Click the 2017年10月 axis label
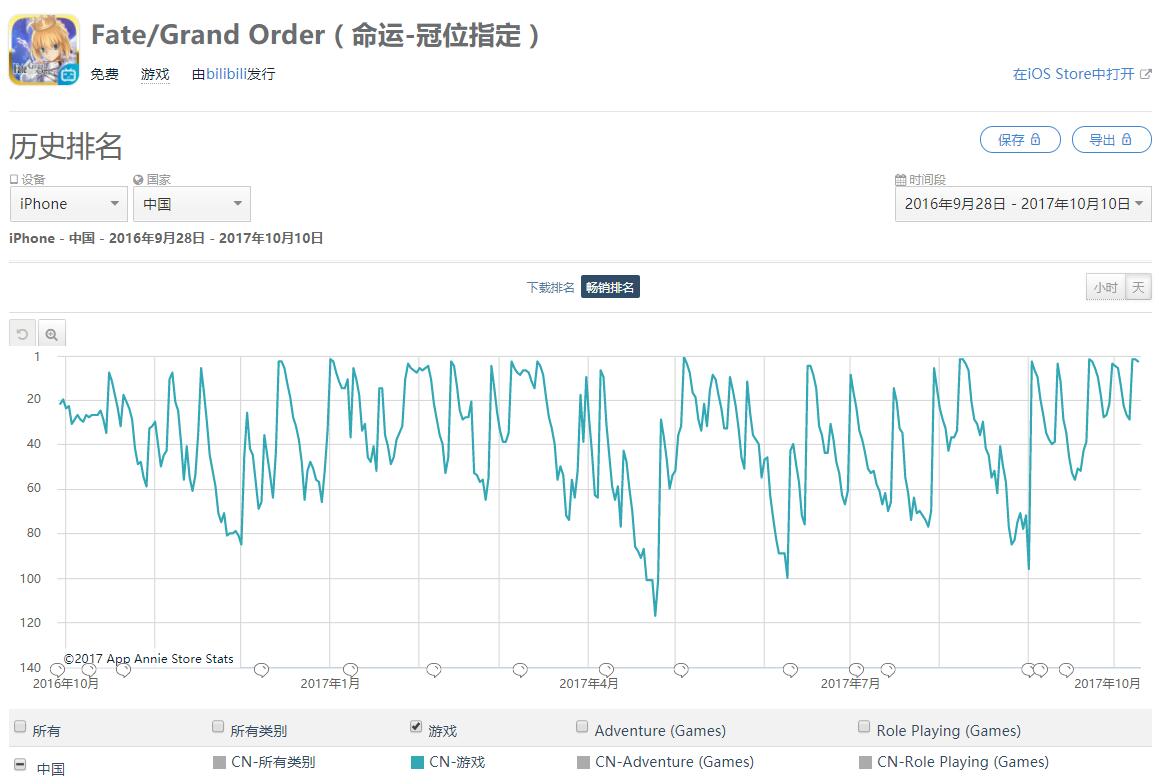The height and width of the screenshot is (784, 1159). (x=1107, y=684)
